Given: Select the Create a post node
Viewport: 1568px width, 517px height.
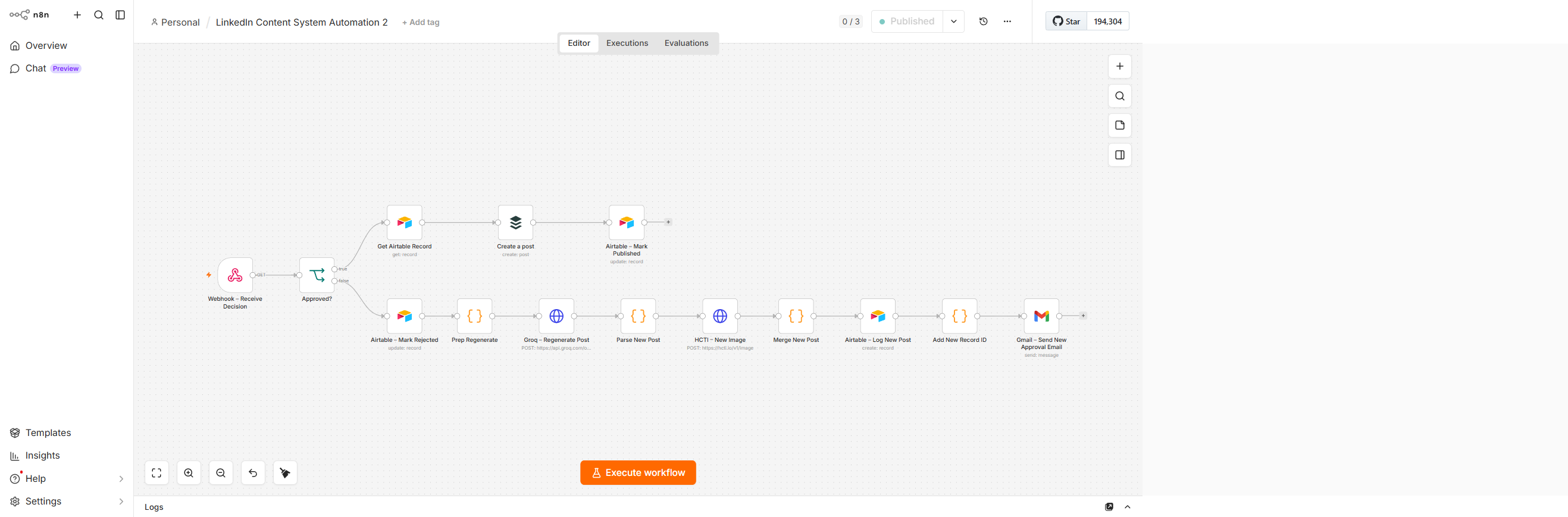Looking at the screenshot, I should click(x=515, y=222).
